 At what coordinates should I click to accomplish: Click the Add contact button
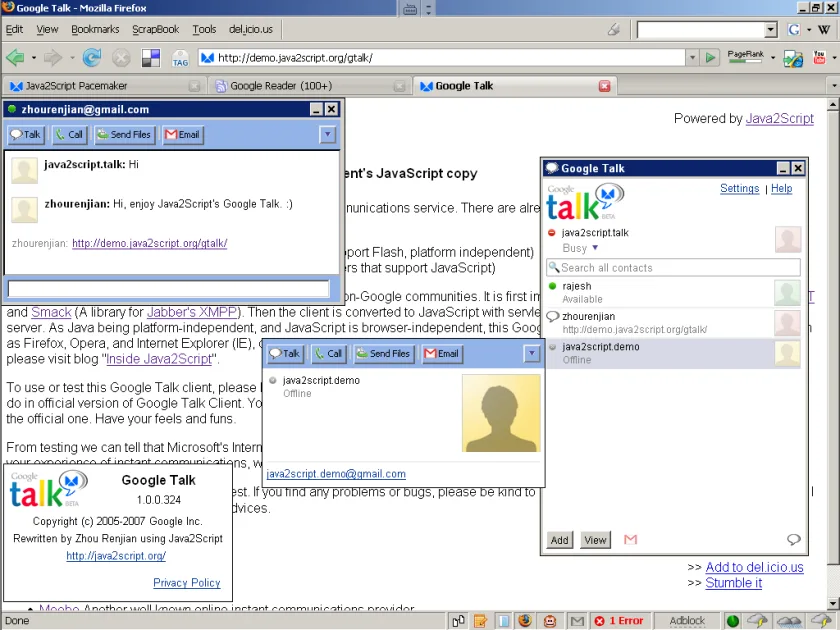pyautogui.click(x=560, y=539)
